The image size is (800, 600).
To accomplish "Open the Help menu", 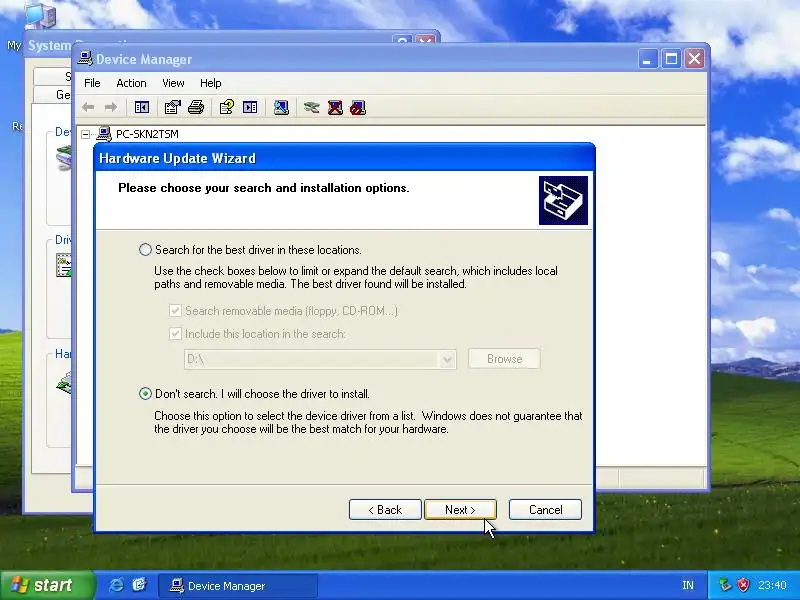I will click(210, 83).
